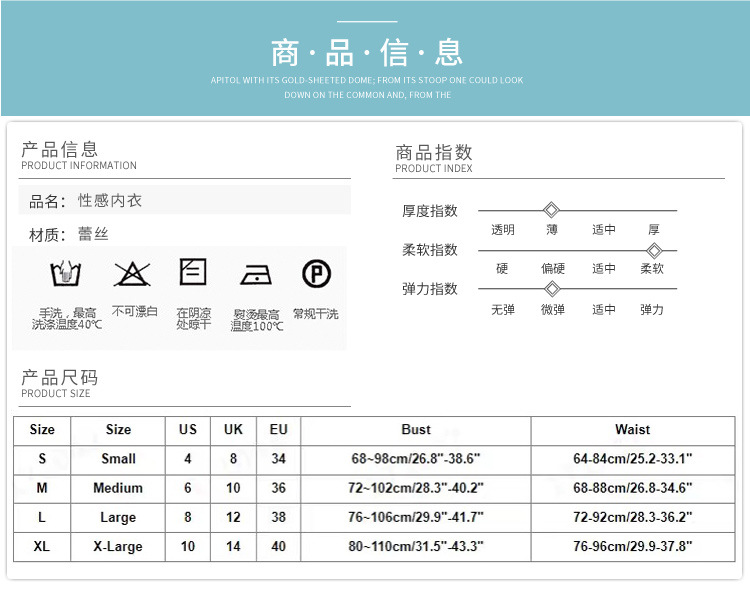Image resolution: width=750 pixels, height=608 pixels.
Task: Click the 常规干洗 caption
Action: click(x=316, y=314)
